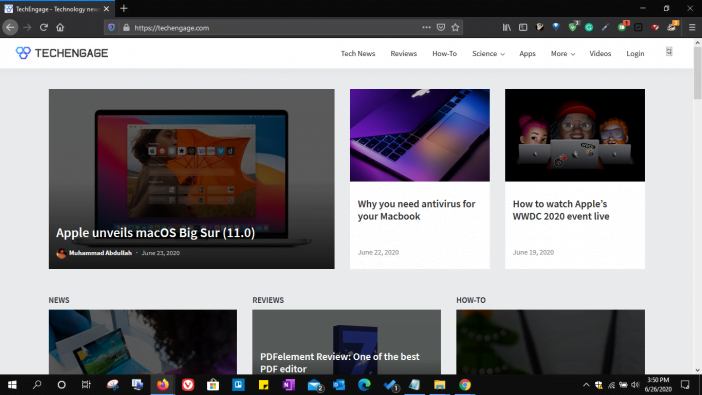The image size is (702, 395).
Task: Open author Muhammad Abdullah's profile link
Action: 100,253
